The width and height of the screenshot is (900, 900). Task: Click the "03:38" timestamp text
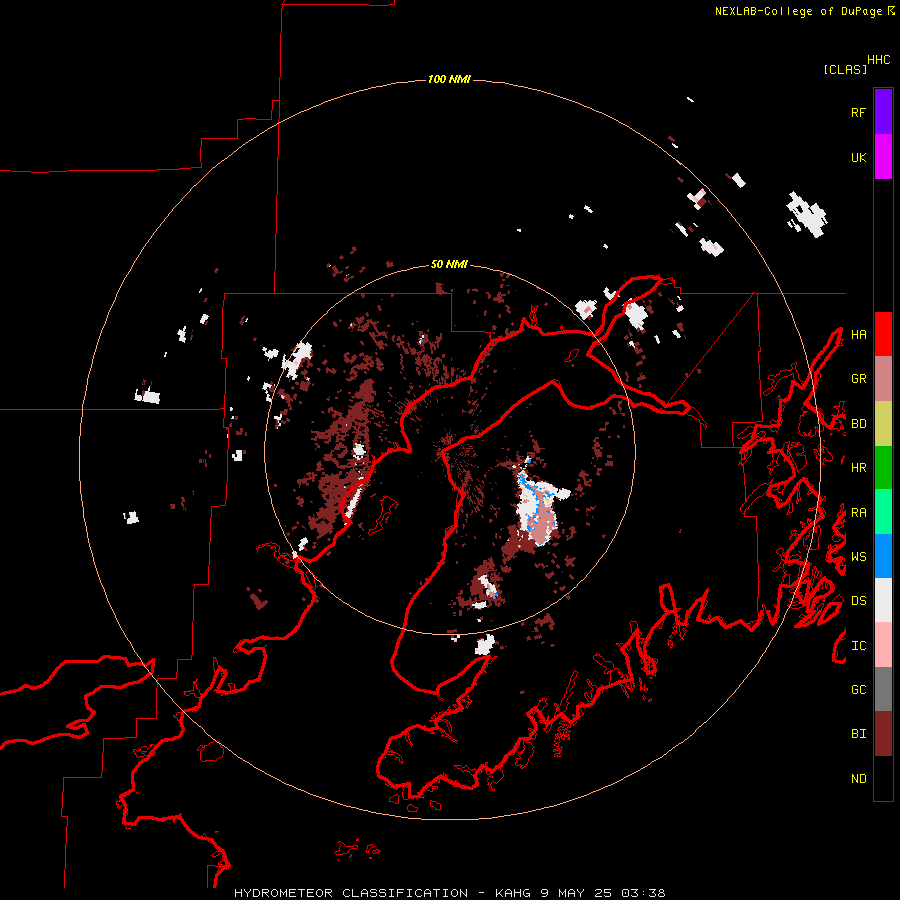643,893
